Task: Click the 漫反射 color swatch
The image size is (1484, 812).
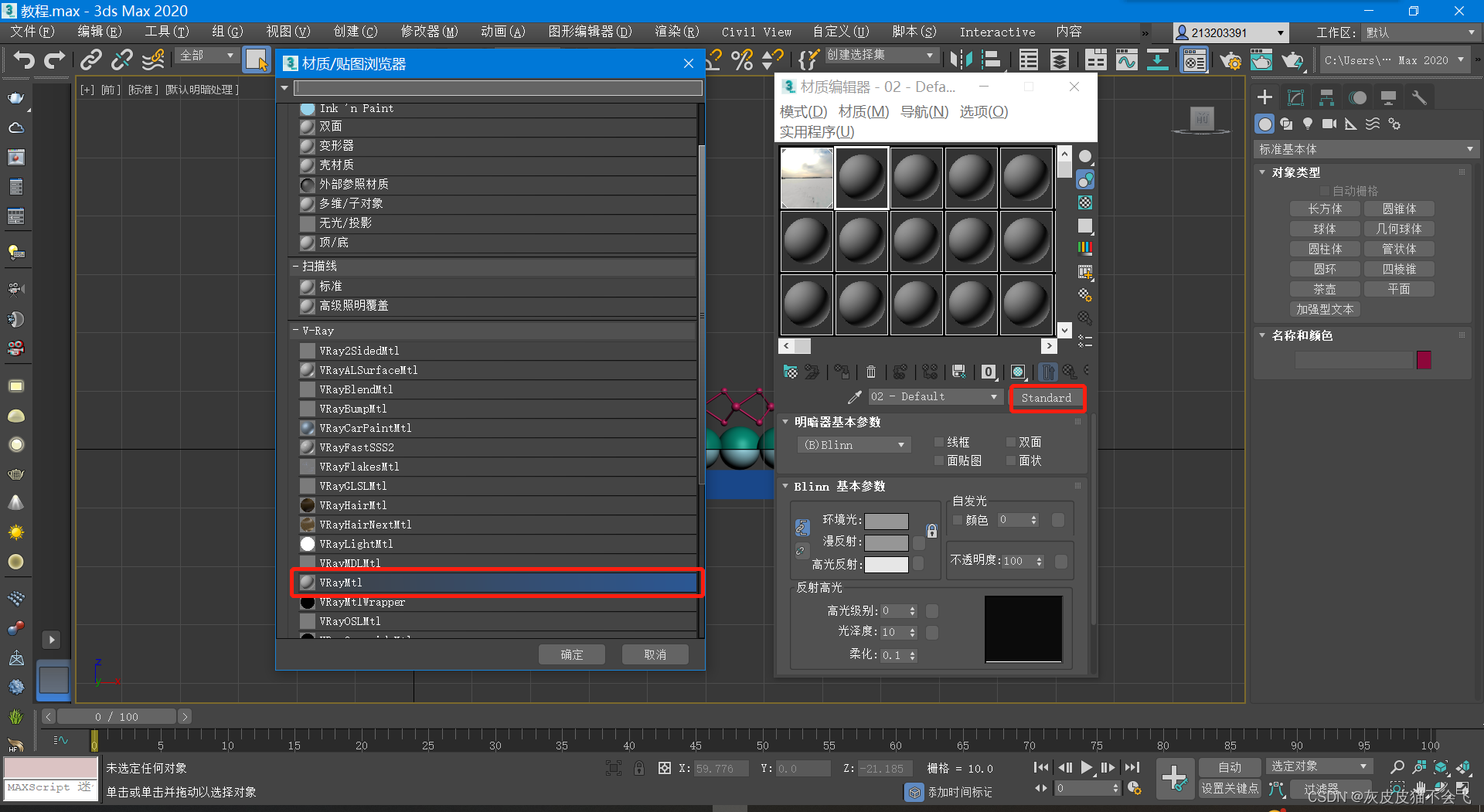Action: [x=887, y=542]
